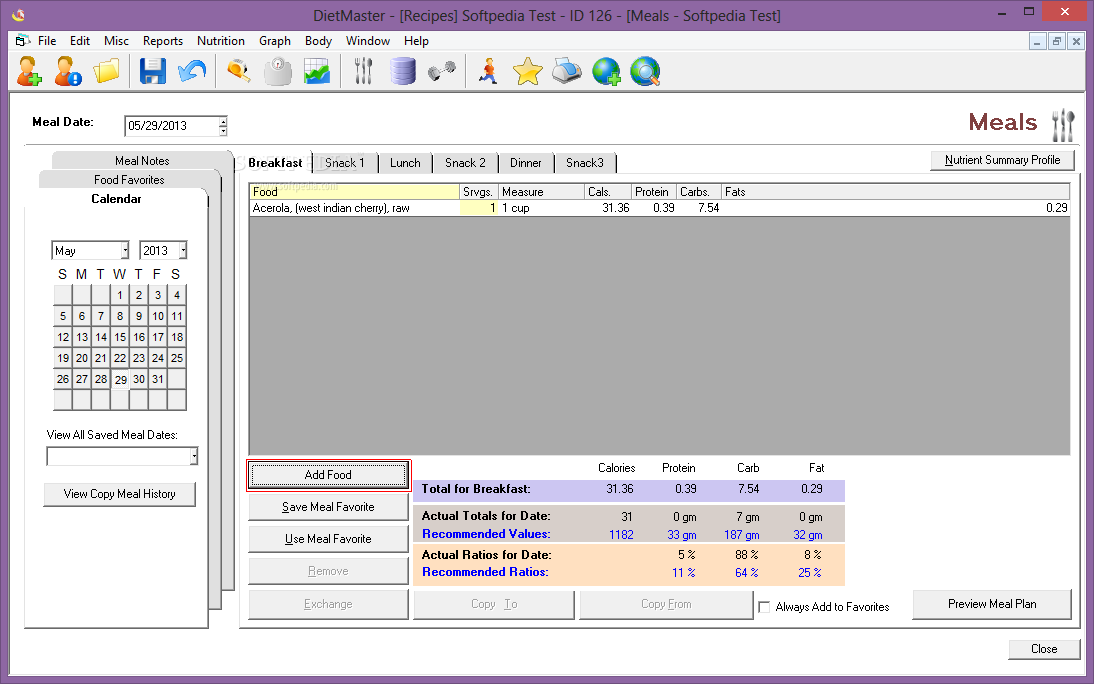Open the Food Favorites side tab

tap(129, 179)
